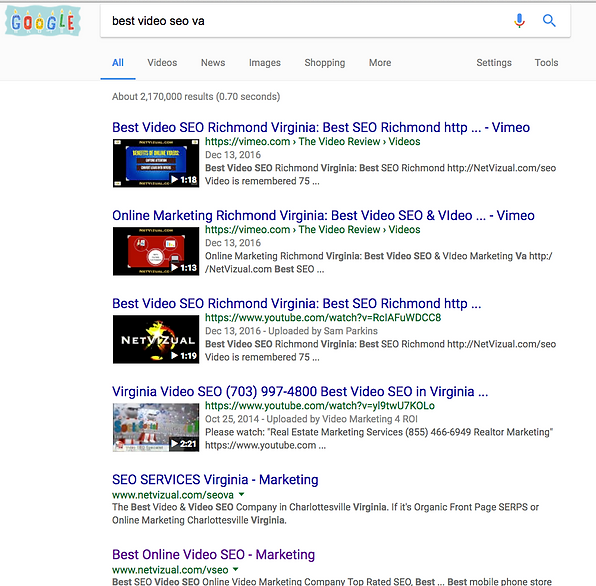Switch to the Videos tab

tap(162, 63)
